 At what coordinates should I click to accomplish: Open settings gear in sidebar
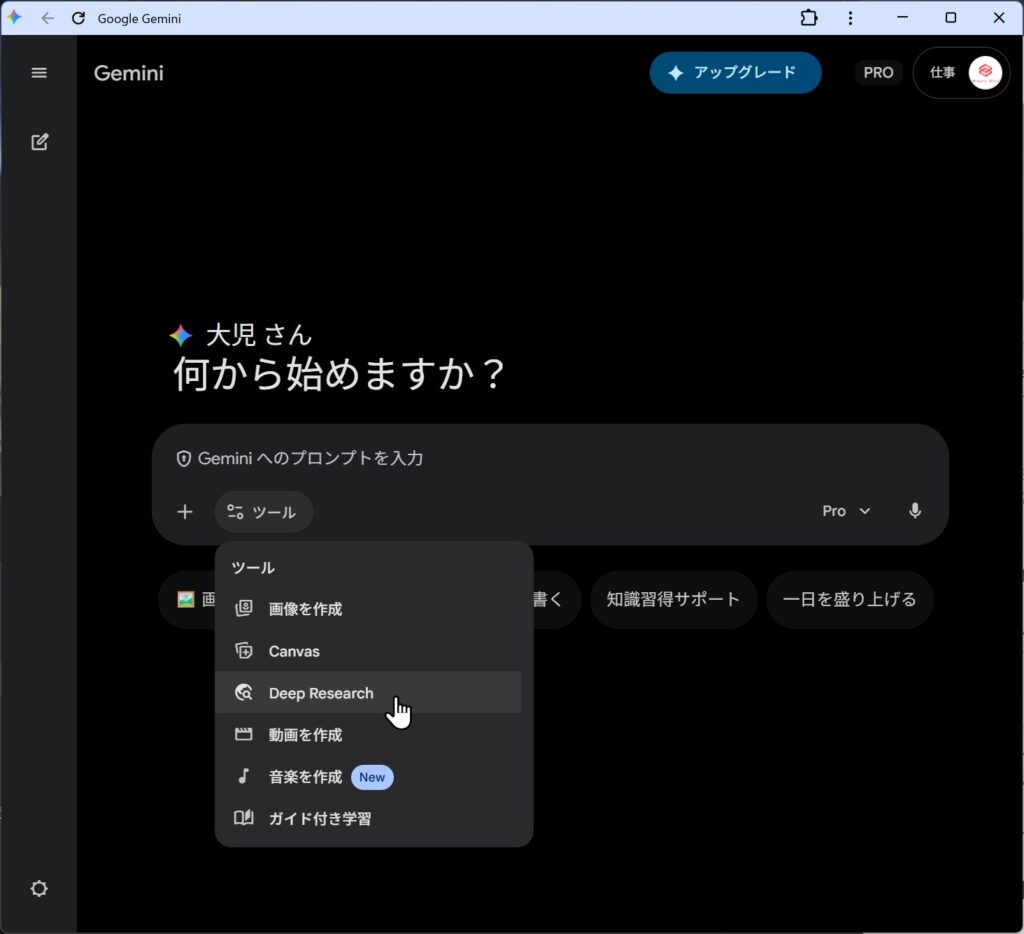coord(39,889)
